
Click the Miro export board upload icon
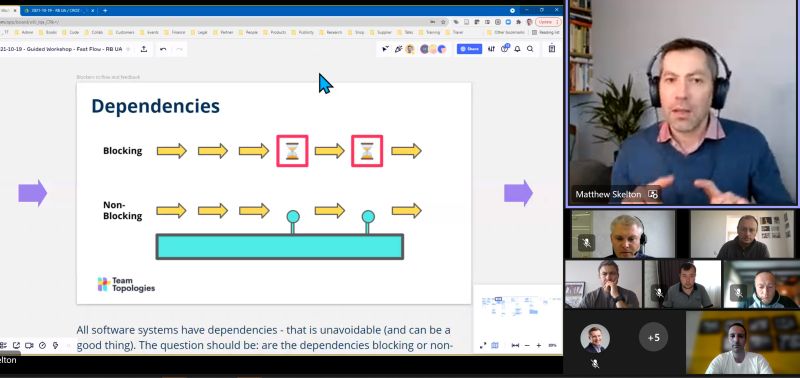click(144, 49)
